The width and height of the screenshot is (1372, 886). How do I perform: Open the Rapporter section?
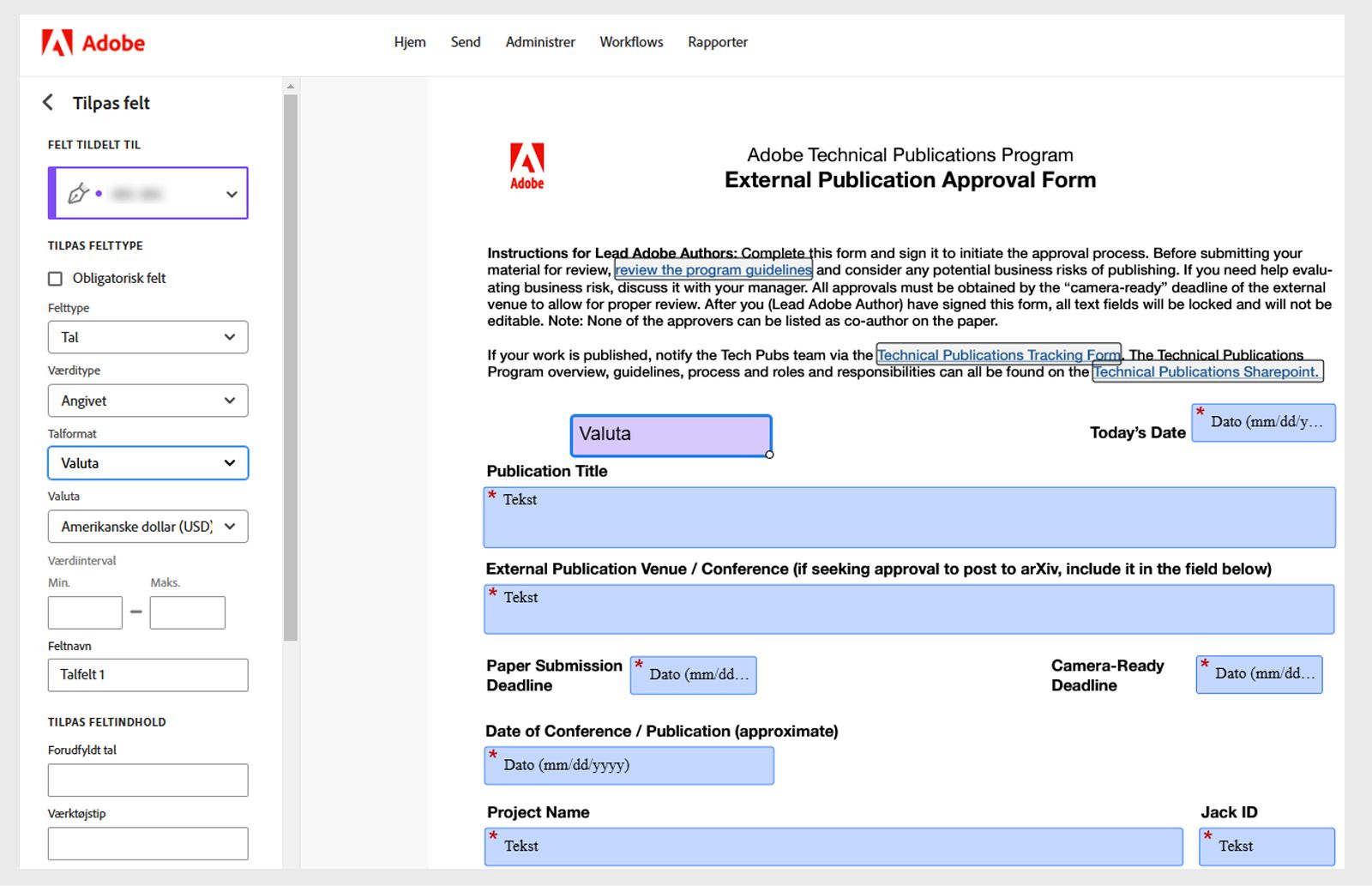(718, 42)
